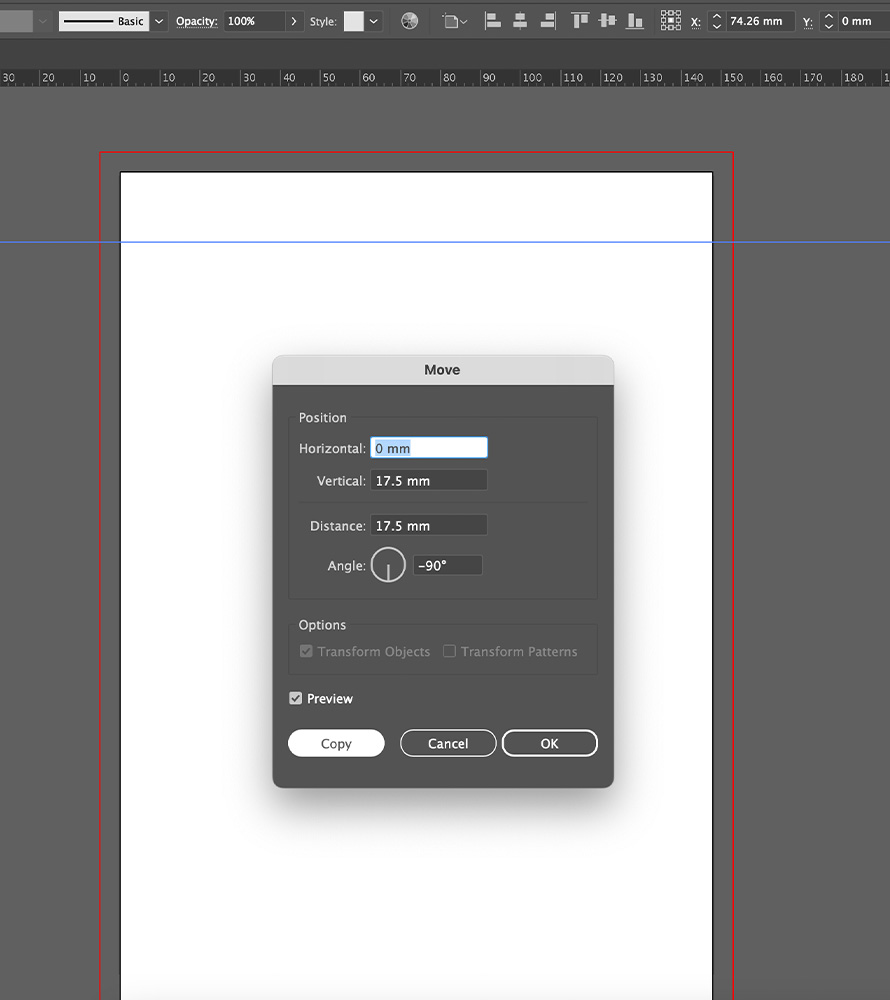The width and height of the screenshot is (890, 1000).
Task: Click the Vertical position field
Action: click(x=429, y=480)
